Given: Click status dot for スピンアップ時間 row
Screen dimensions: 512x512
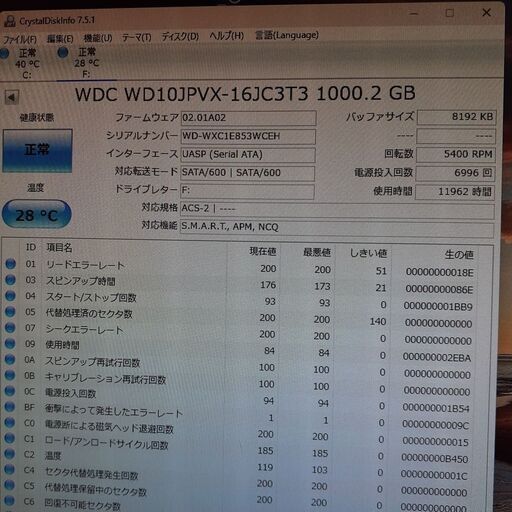Looking at the screenshot, I should (11, 279).
